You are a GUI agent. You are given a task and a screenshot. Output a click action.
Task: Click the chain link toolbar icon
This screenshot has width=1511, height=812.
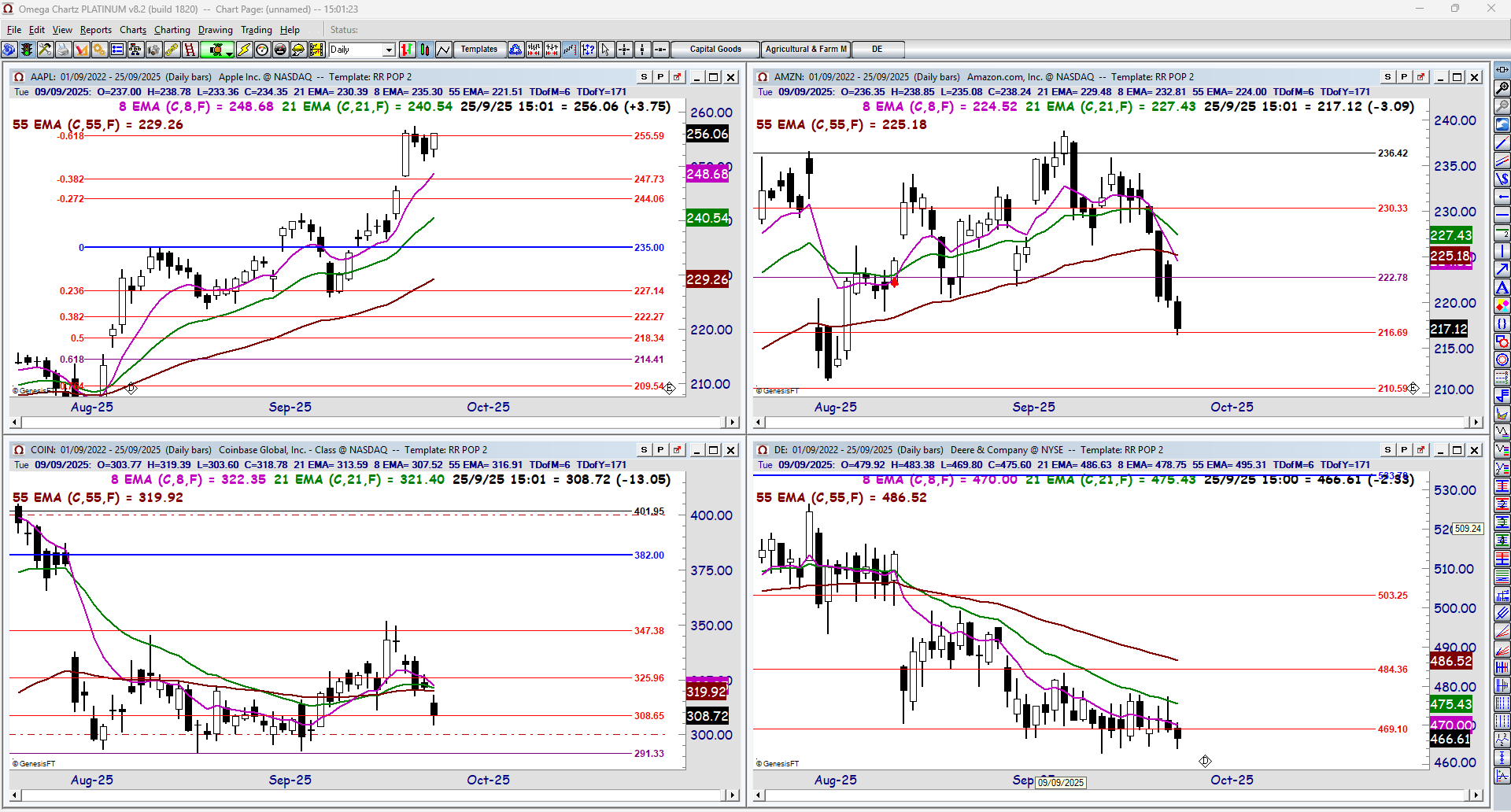(x=172, y=50)
